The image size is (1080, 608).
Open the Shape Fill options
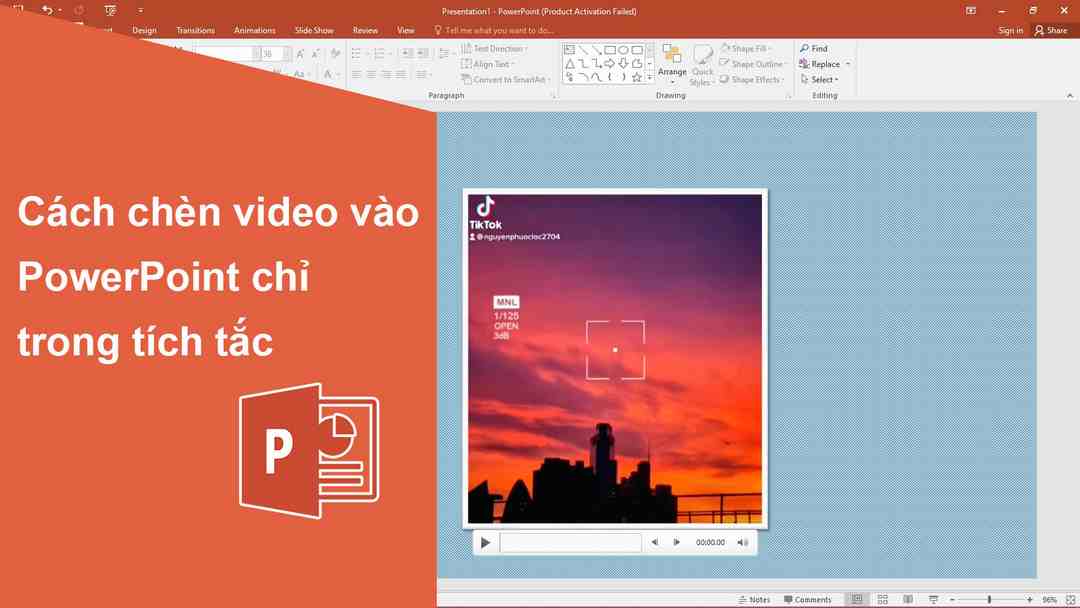(746, 49)
